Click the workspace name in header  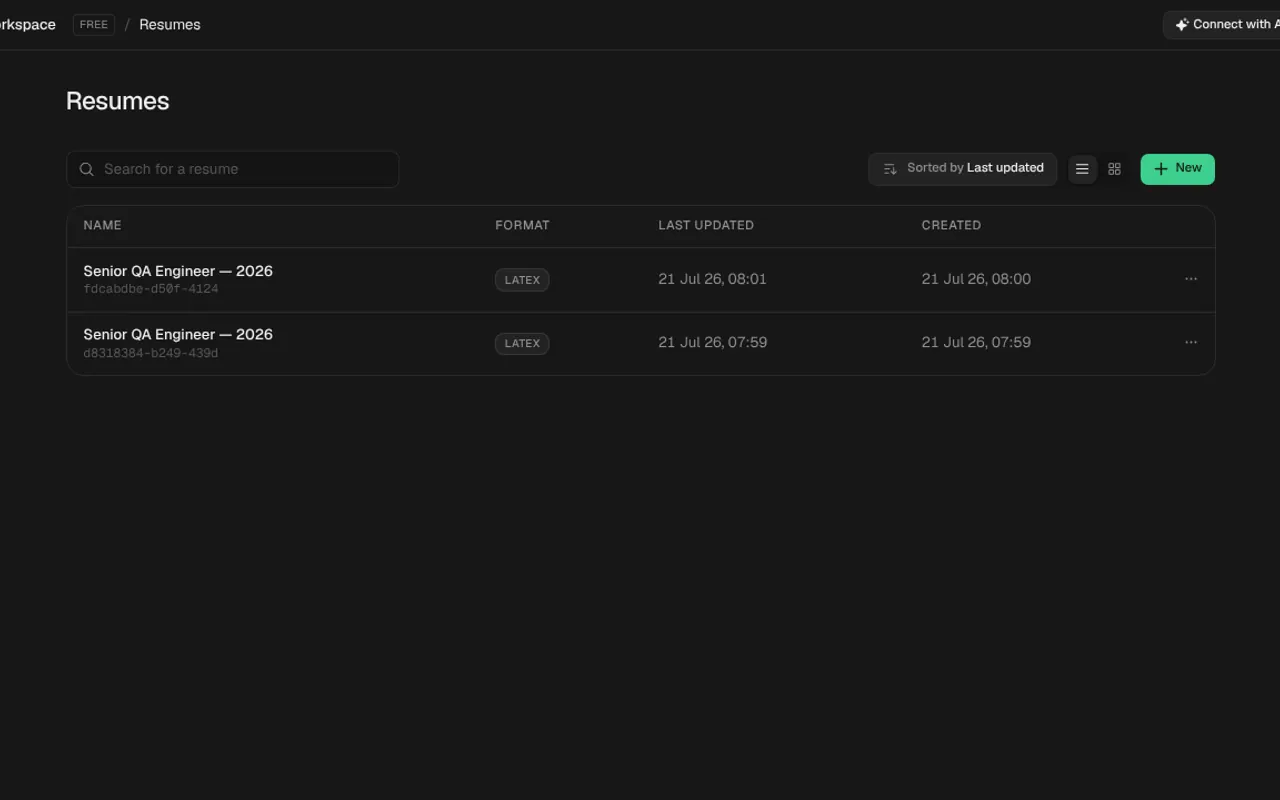tap(28, 25)
